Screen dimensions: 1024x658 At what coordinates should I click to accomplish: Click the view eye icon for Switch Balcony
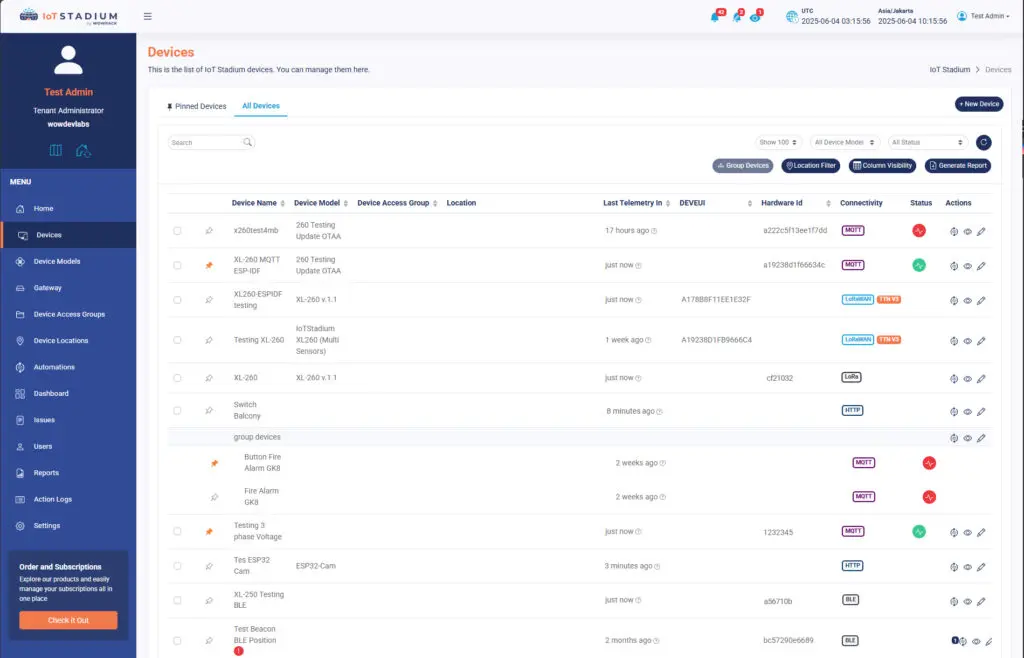tap(967, 411)
